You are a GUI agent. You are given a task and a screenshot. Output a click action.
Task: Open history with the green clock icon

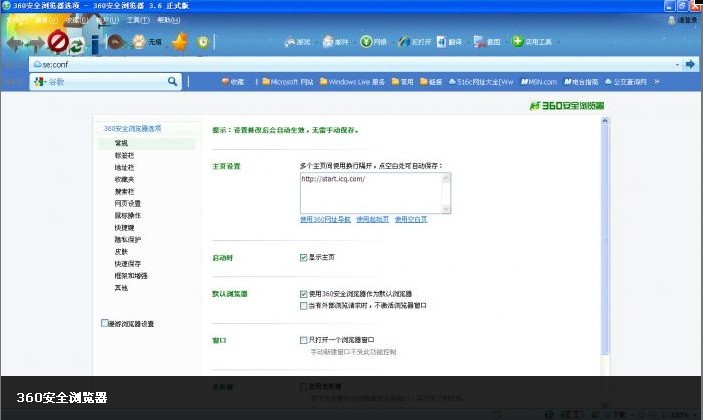point(203,42)
